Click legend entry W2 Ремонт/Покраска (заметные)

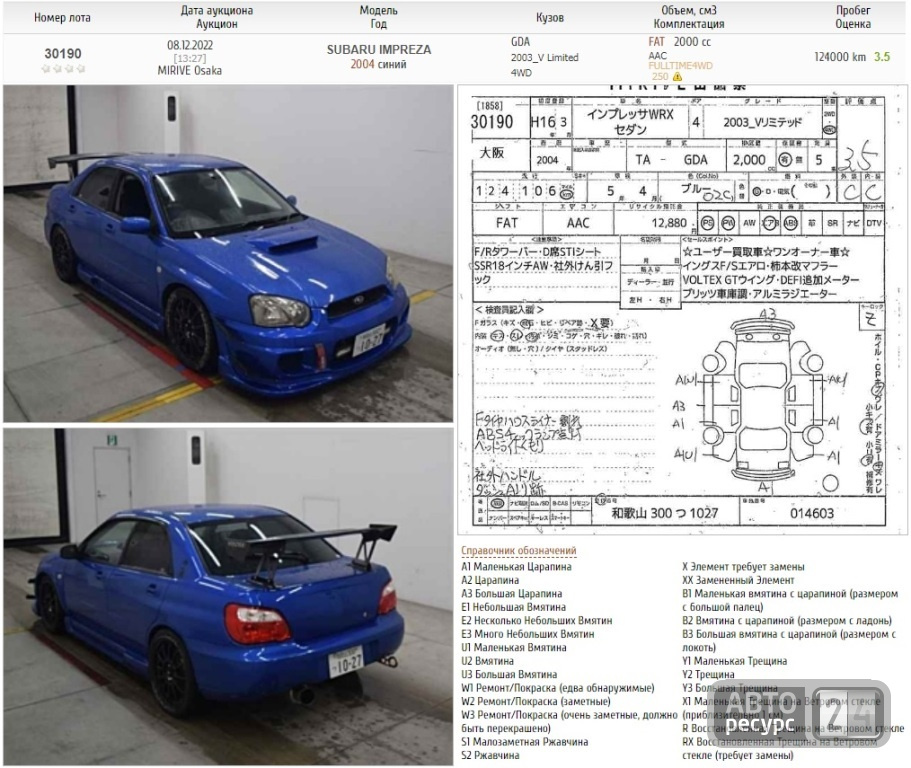tap(536, 702)
